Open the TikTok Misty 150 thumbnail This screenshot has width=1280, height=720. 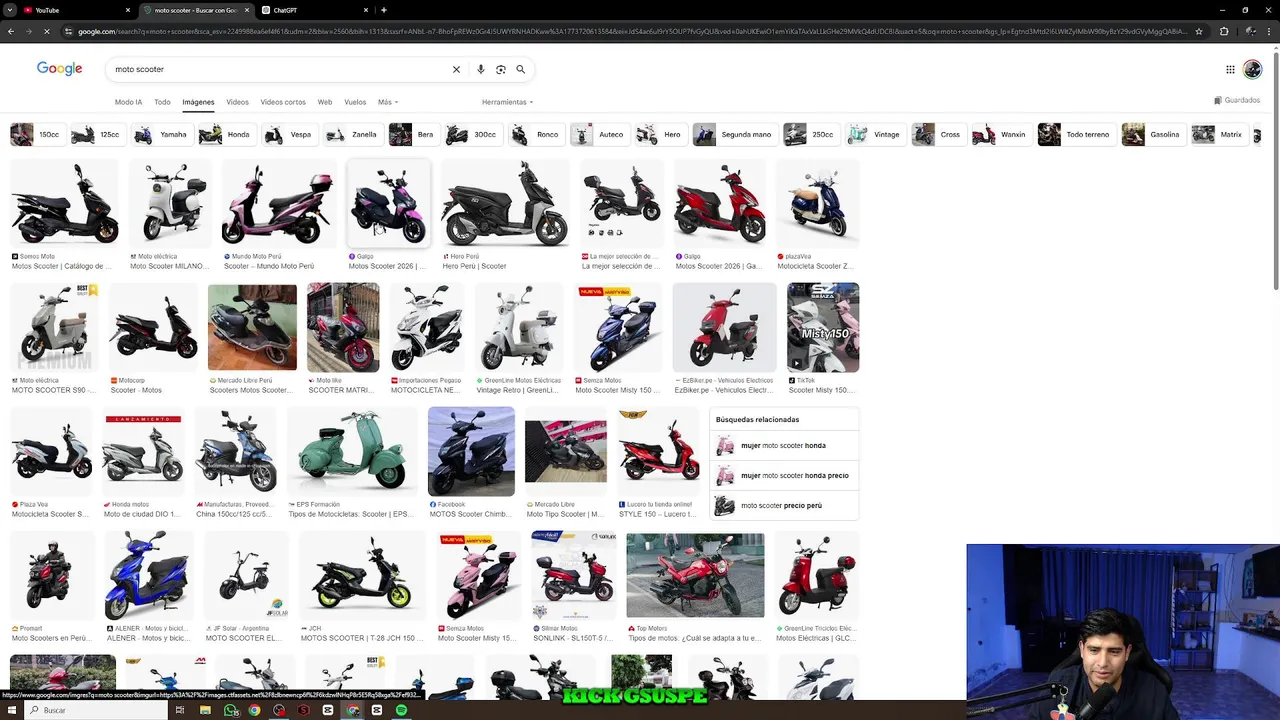pos(823,327)
